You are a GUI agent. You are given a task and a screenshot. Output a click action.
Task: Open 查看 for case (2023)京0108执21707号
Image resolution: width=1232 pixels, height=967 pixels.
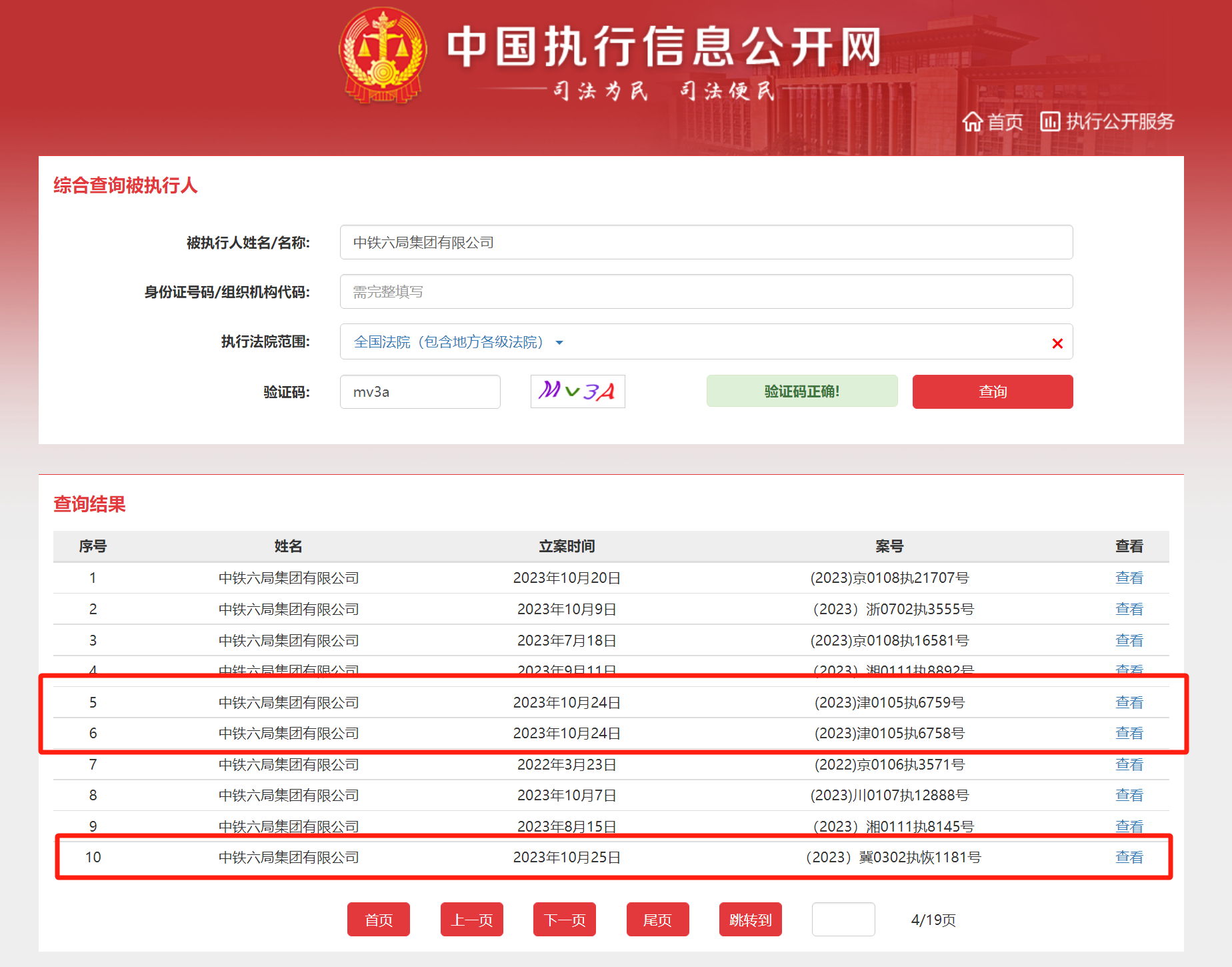tap(1129, 578)
